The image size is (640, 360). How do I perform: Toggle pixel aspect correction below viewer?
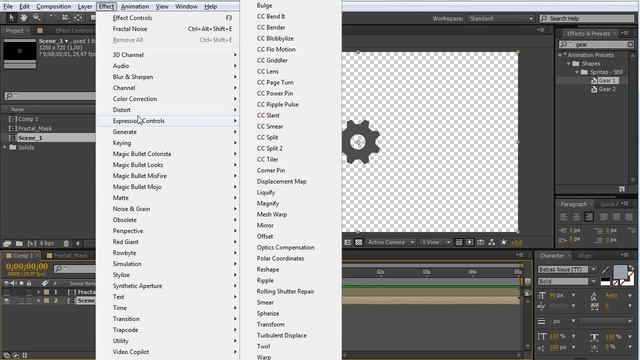click(459, 242)
